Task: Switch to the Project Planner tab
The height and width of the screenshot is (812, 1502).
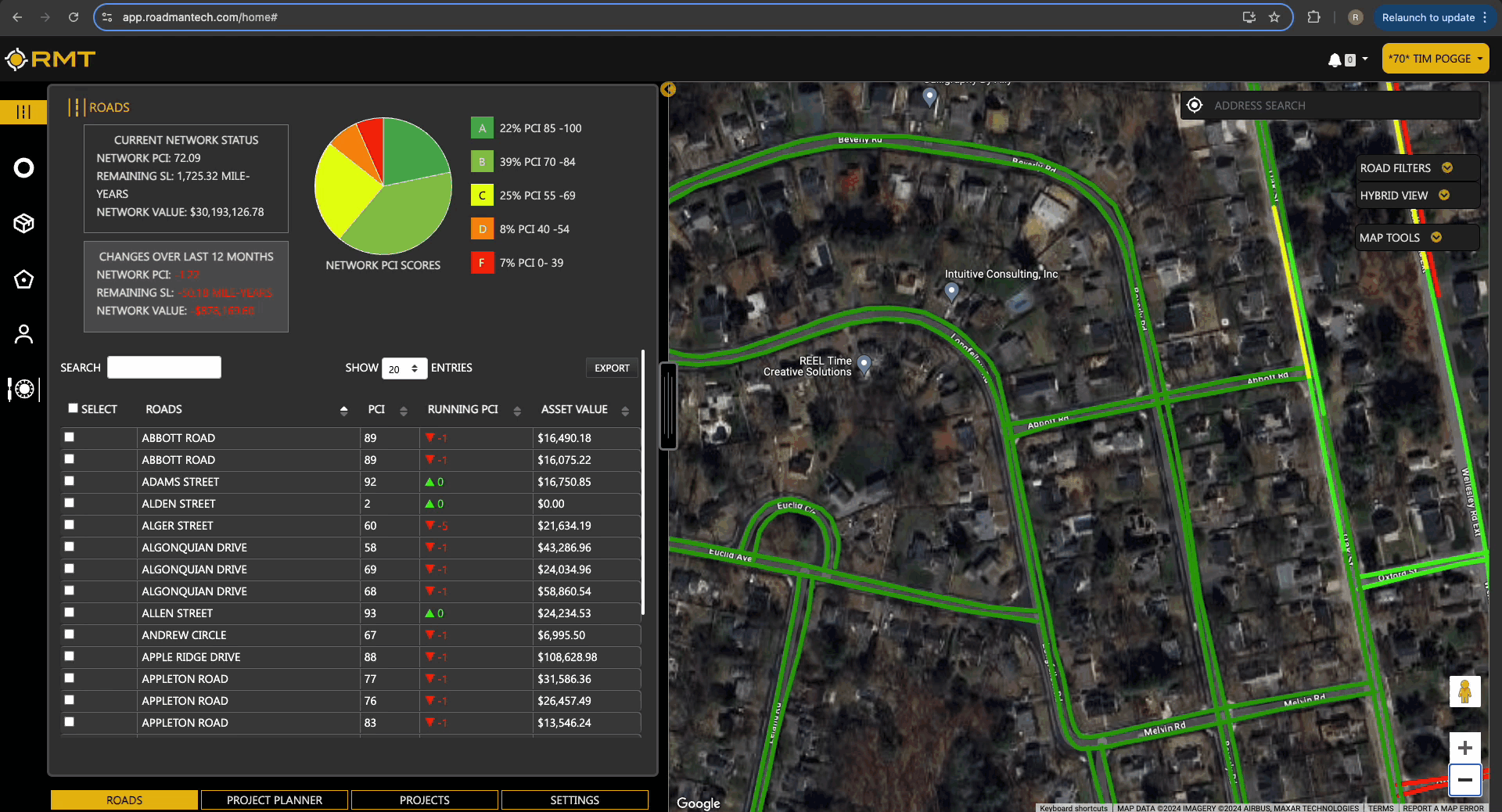Action: tap(275, 799)
